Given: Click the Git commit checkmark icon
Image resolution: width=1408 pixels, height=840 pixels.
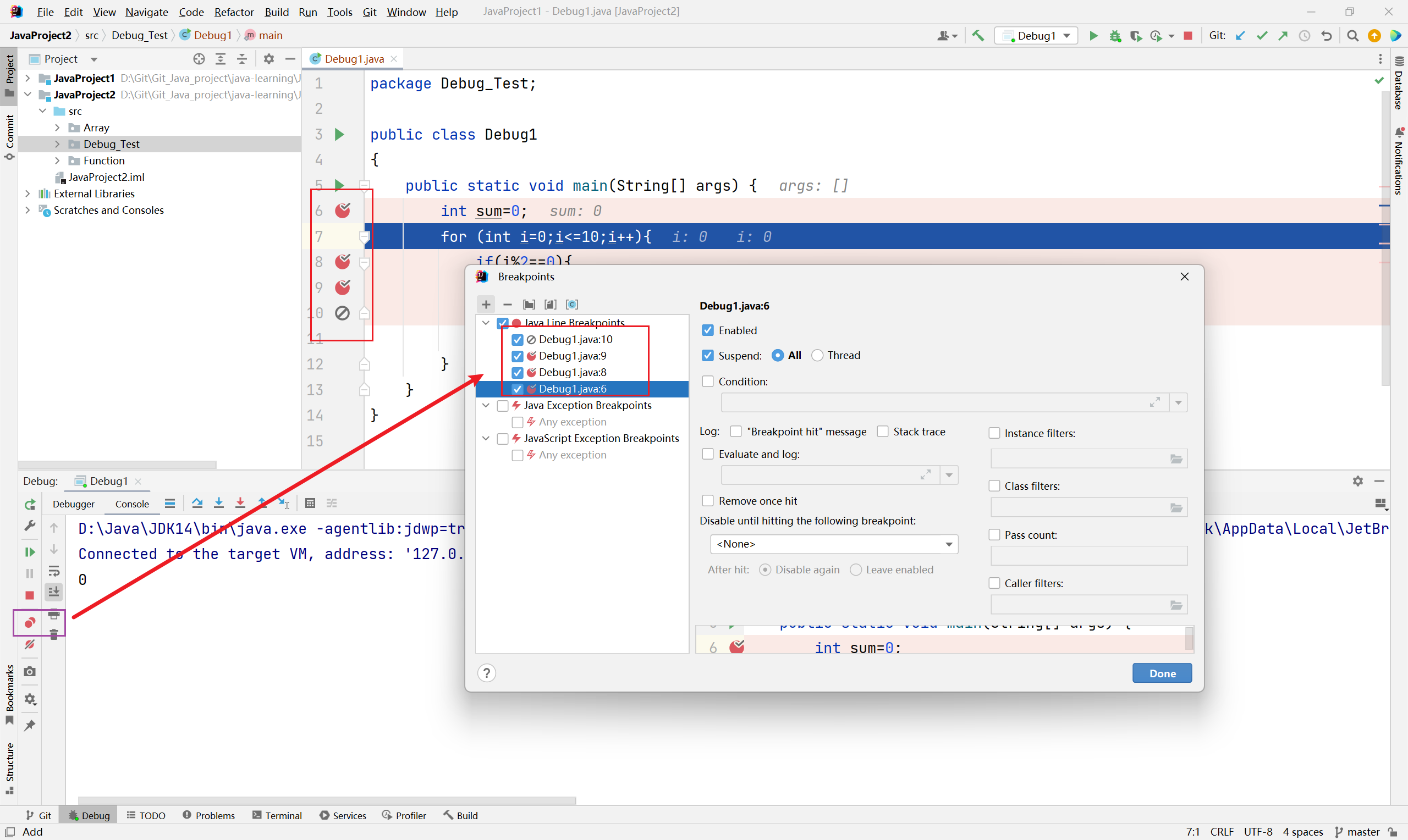Looking at the screenshot, I should [x=1261, y=35].
